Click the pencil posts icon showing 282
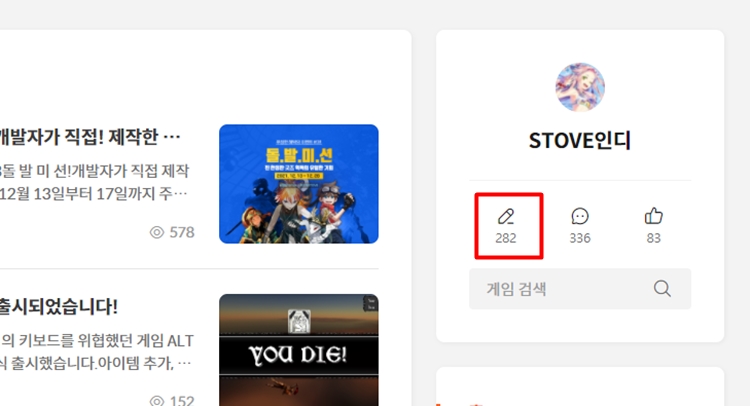The width and height of the screenshot is (750, 406). click(506, 217)
